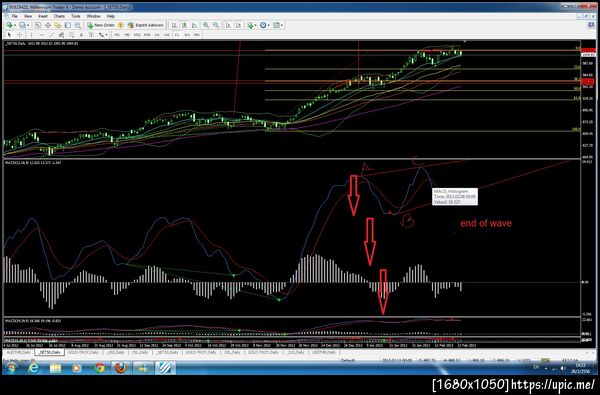
Task: Switch to the D1 timeframe
Action: (177, 35)
